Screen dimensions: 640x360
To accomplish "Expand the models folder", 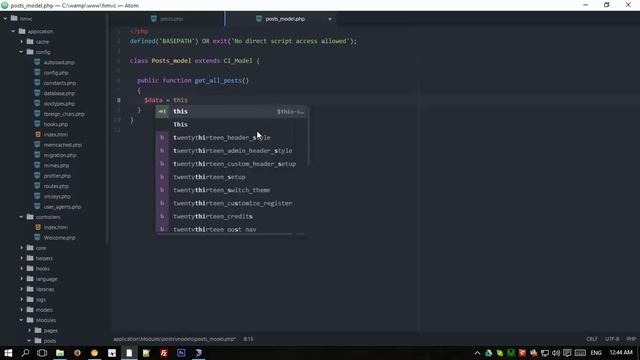I will (22, 310).
